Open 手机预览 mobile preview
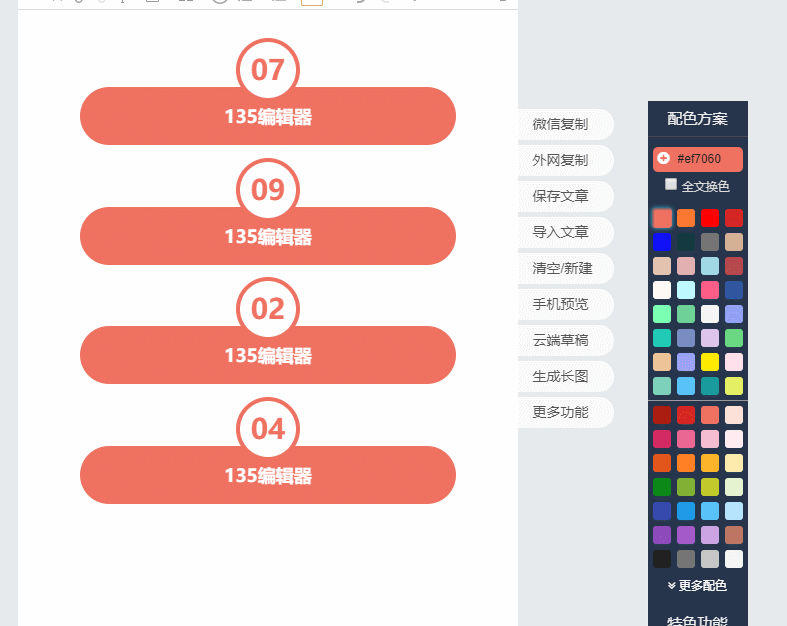This screenshot has height=626, width=787. coord(561,304)
